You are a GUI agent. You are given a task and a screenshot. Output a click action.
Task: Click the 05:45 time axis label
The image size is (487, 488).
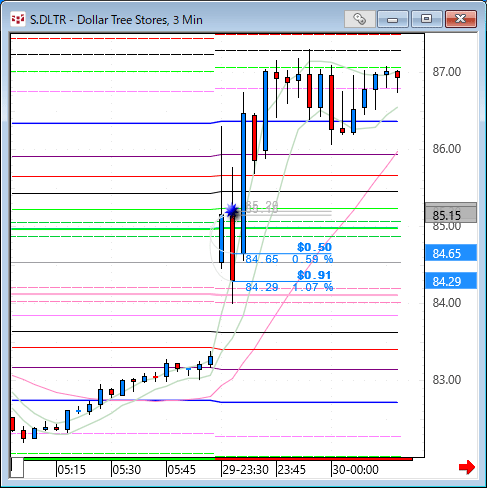click(x=181, y=470)
